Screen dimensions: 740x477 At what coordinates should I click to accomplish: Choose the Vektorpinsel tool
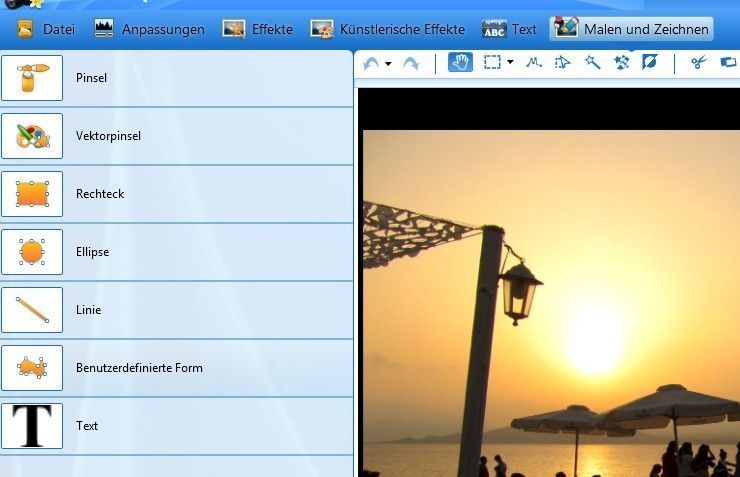[32, 136]
